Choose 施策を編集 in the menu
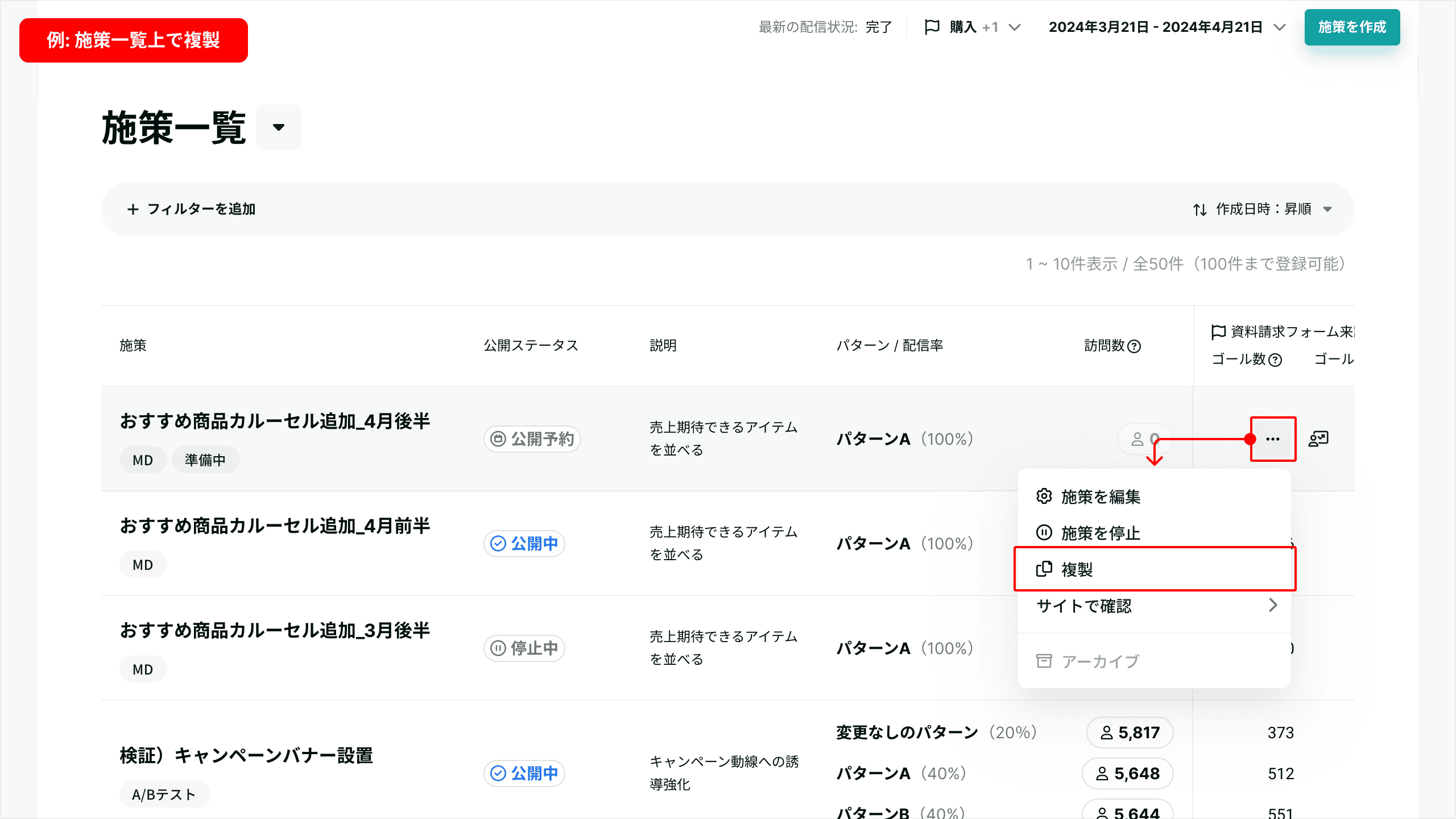 [1155, 497]
